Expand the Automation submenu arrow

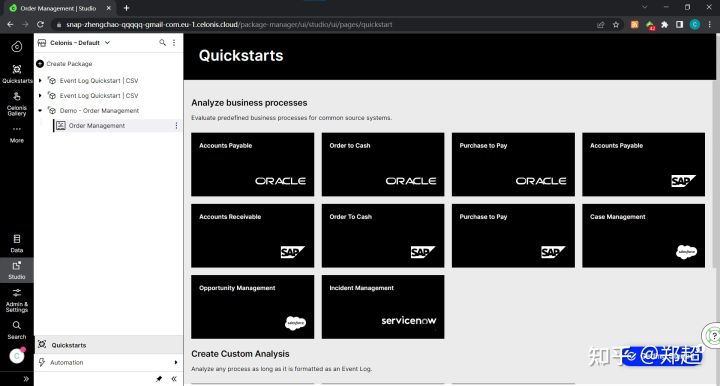click(176, 363)
